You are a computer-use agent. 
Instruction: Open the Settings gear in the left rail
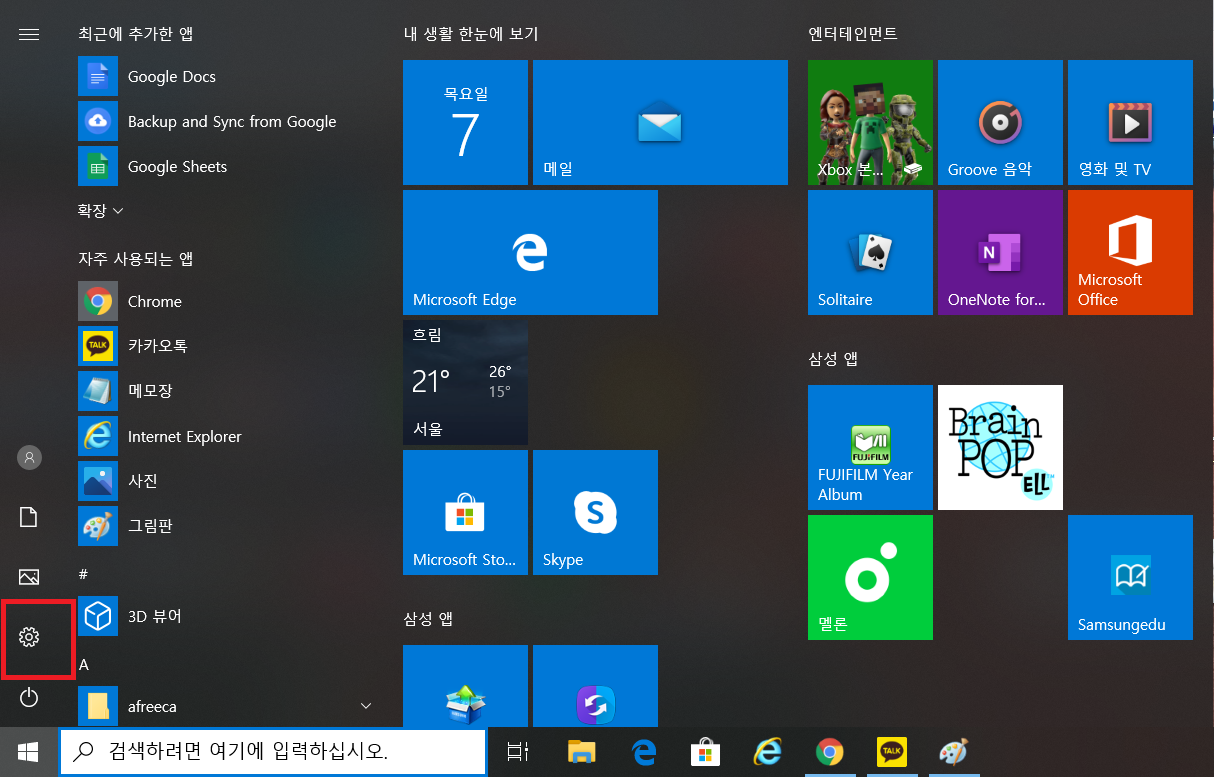[x=29, y=637]
